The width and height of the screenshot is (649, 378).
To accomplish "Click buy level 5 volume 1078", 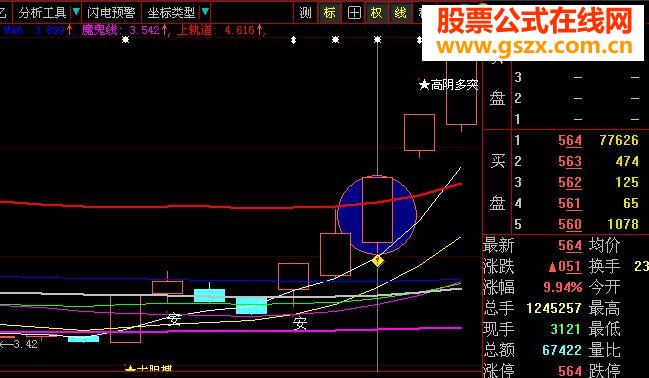I will tap(623, 224).
